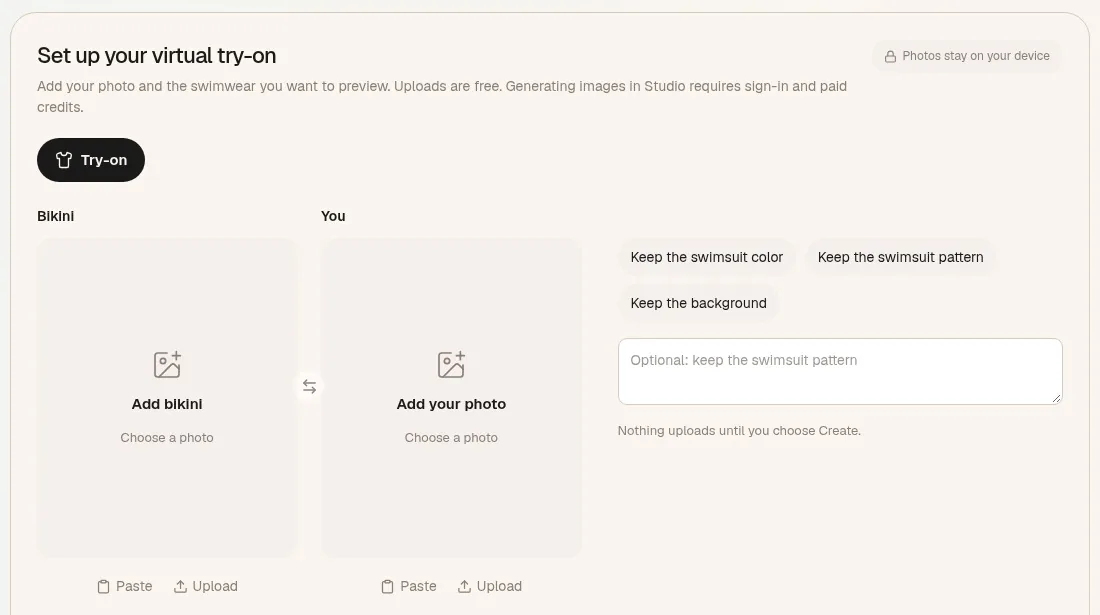1100x615 pixels.
Task: Click Choose a photo in the You panel
Action: (x=451, y=438)
